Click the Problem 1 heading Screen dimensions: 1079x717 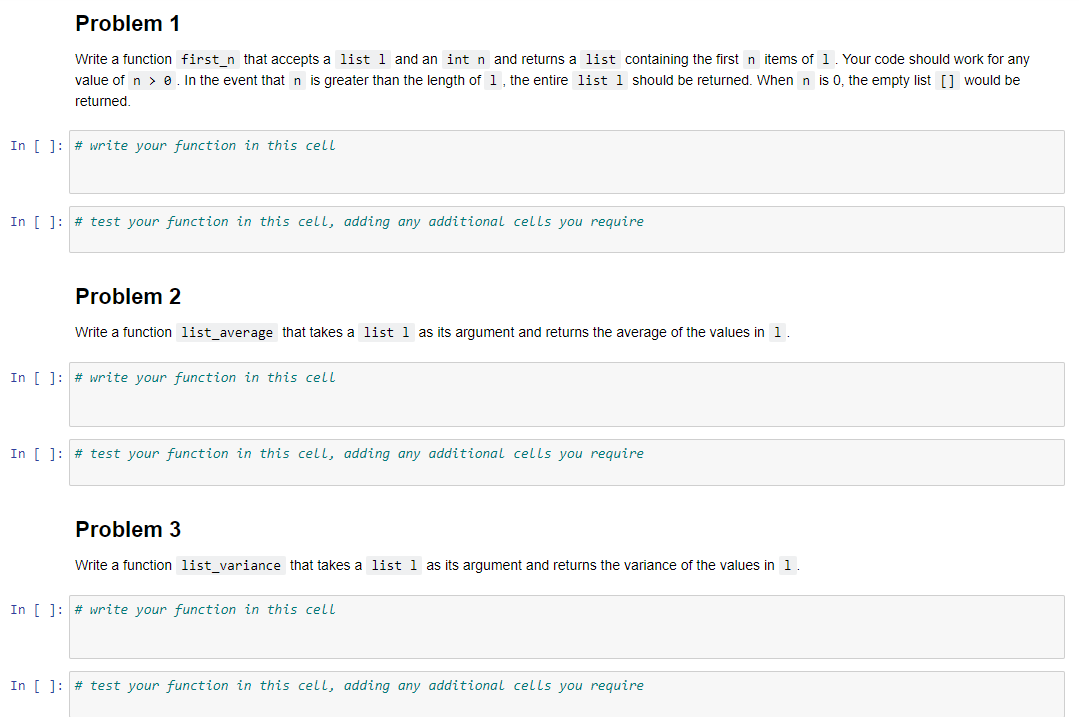(x=128, y=23)
